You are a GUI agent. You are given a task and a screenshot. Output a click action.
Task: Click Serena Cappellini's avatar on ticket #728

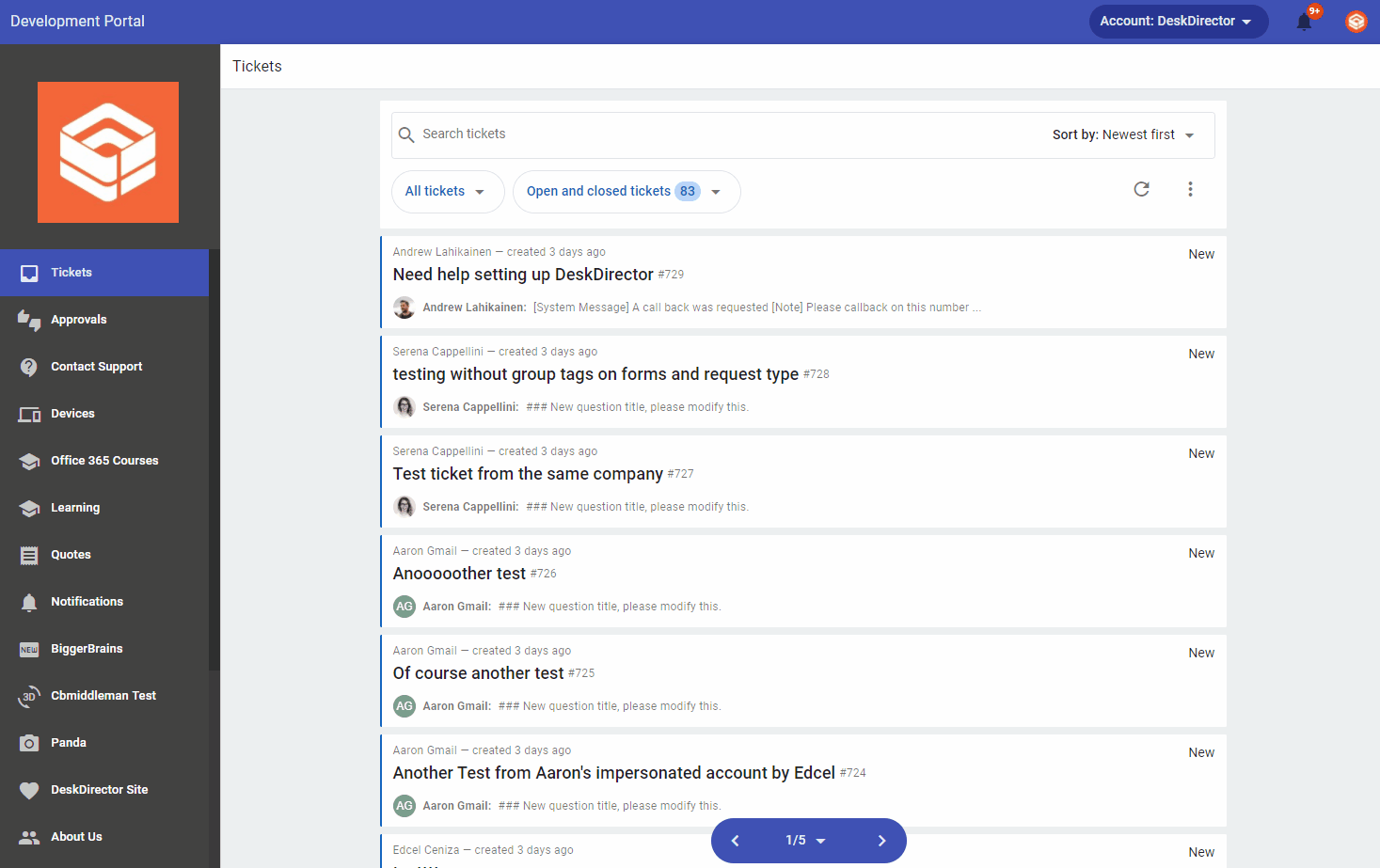tap(404, 407)
